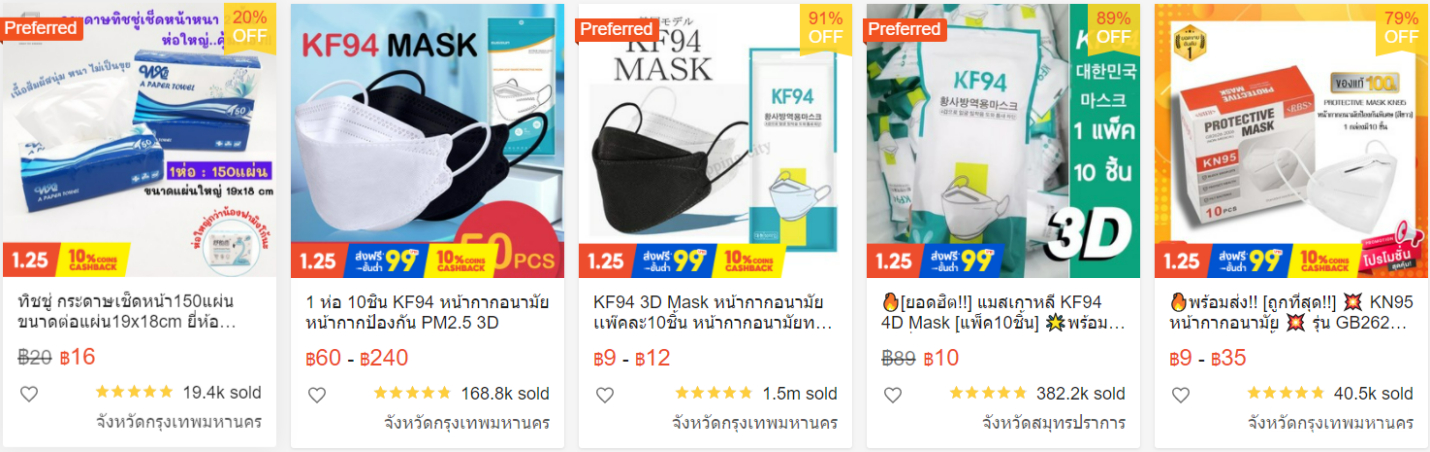Click the 89% OFF discount badge
The width and height of the screenshot is (1430, 452).
click(x=1113, y=26)
